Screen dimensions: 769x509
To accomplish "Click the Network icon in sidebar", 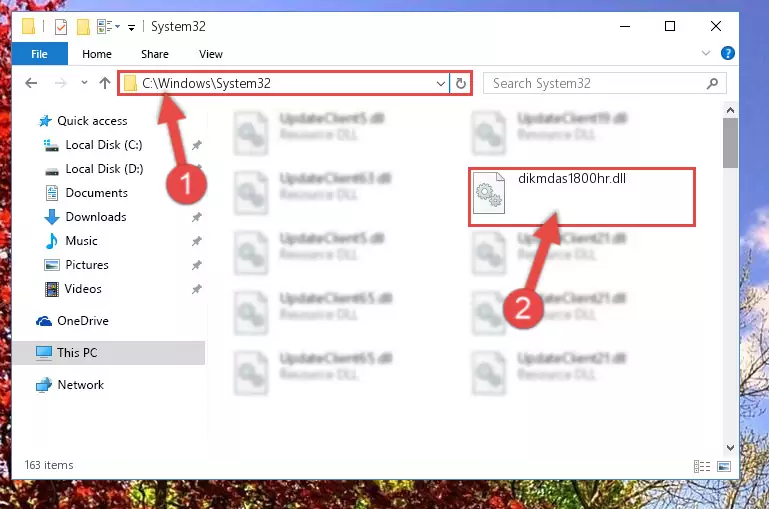I will point(44,385).
